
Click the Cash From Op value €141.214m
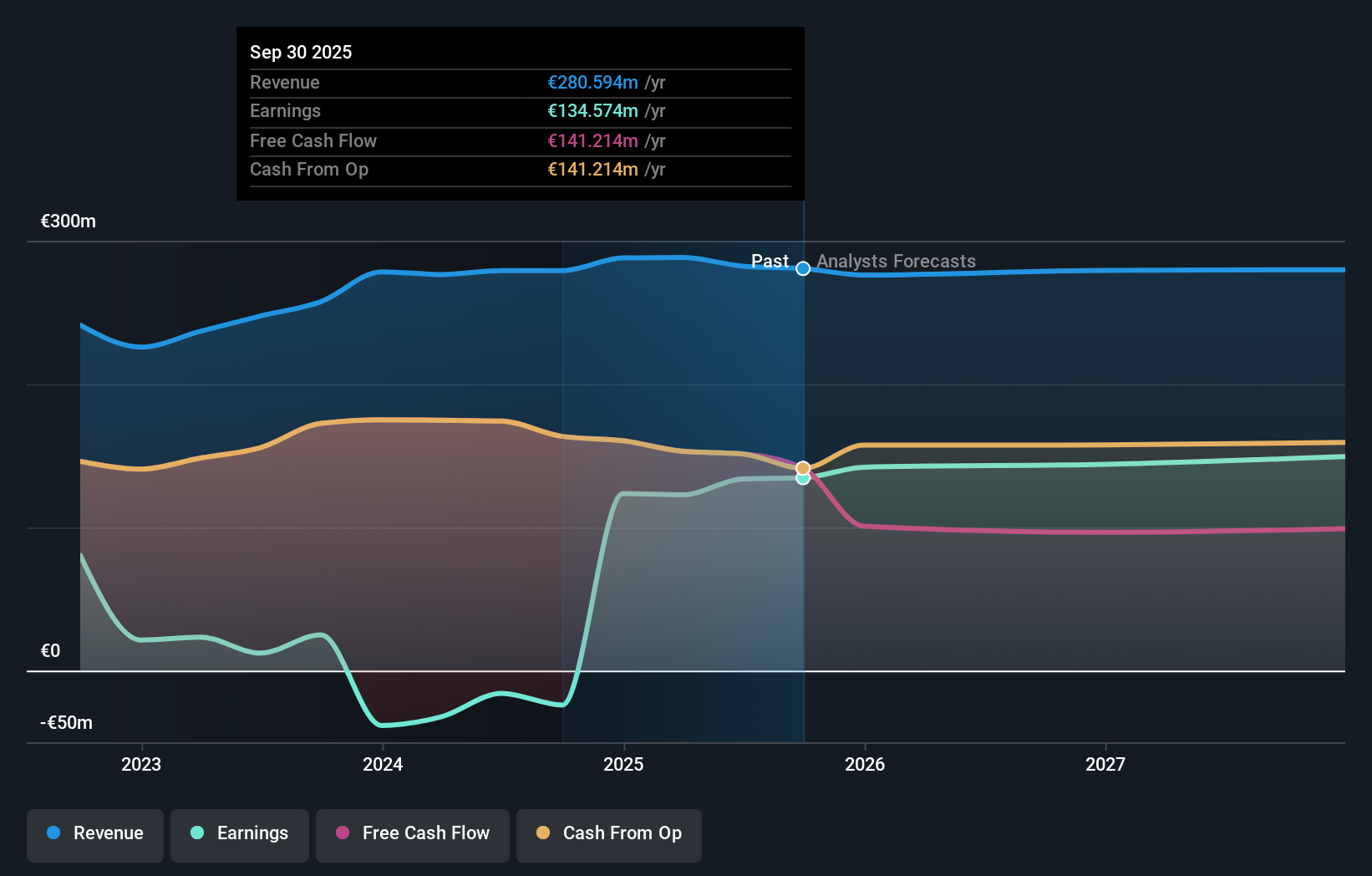(x=592, y=169)
